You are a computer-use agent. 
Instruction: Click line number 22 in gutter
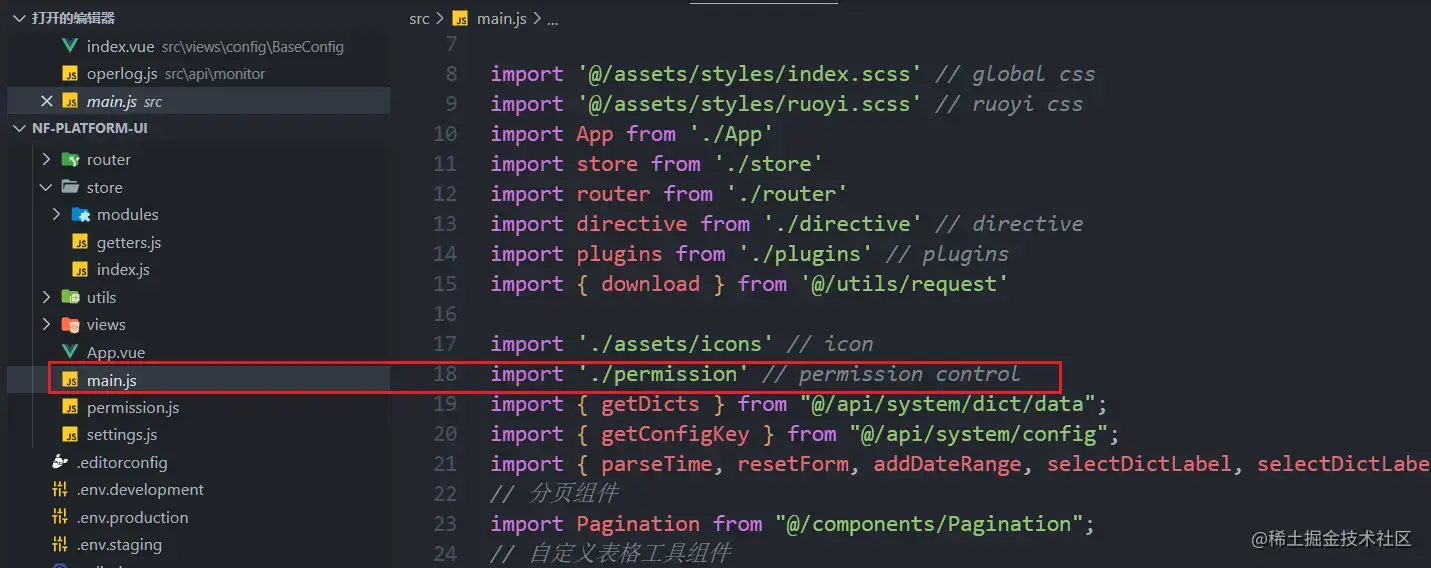(x=445, y=494)
